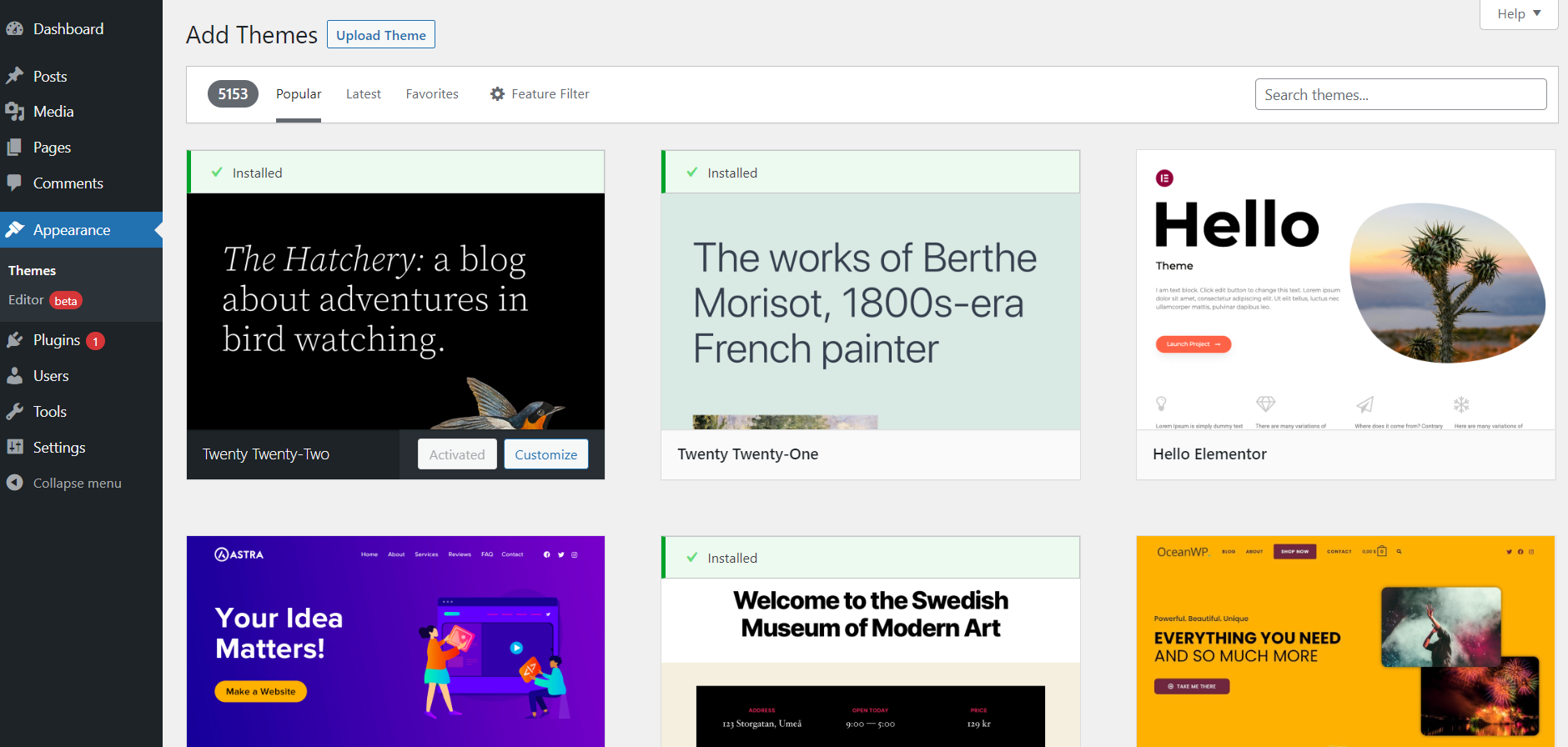This screenshot has width=1568, height=747.
Task: Open the Feature Filter panel
Action: (x=540, y=94)
